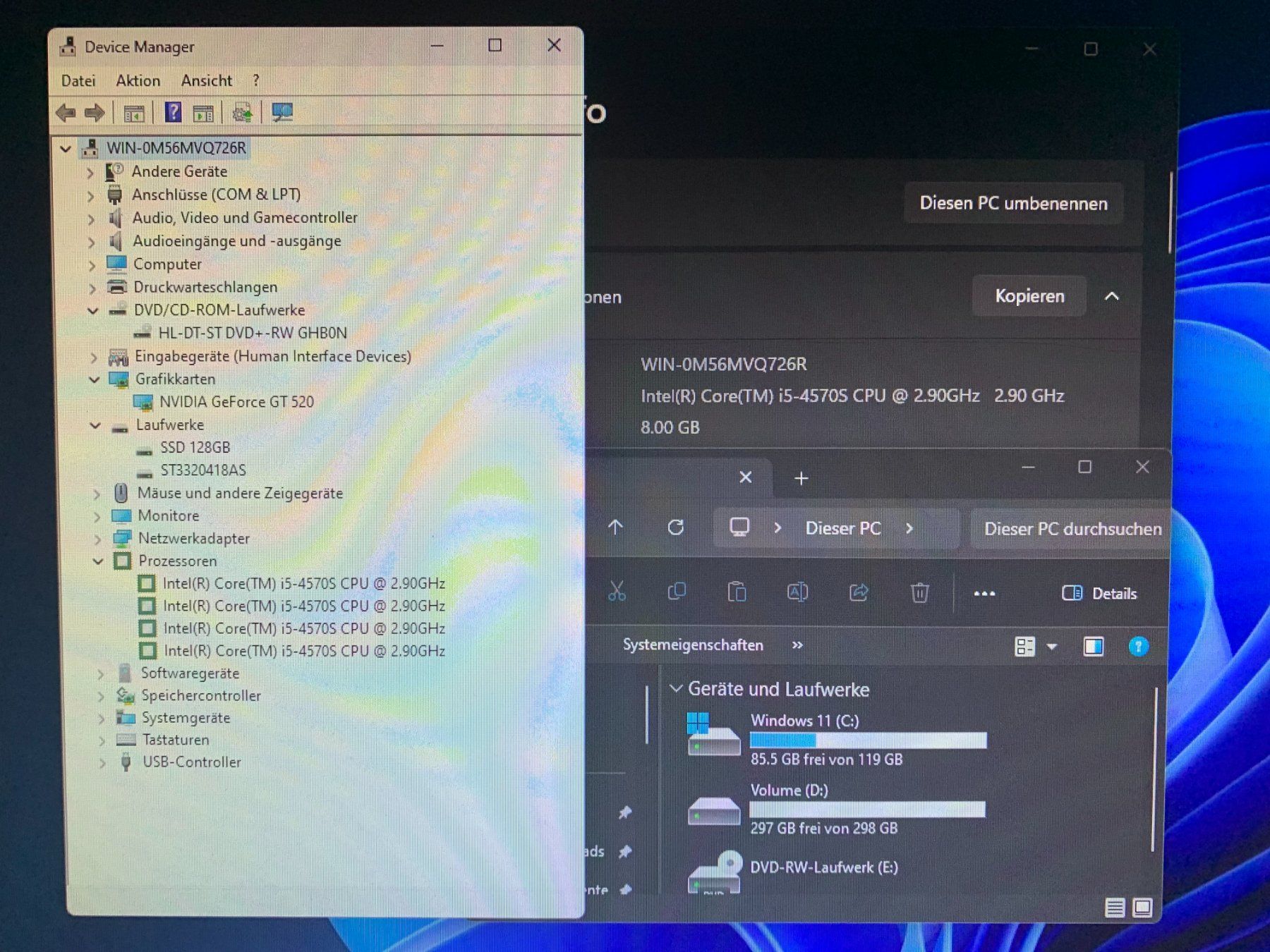Click the Cut scissors icon in Explorer
The width and height of the screenshot is (1270, 952).
point(617,592)
